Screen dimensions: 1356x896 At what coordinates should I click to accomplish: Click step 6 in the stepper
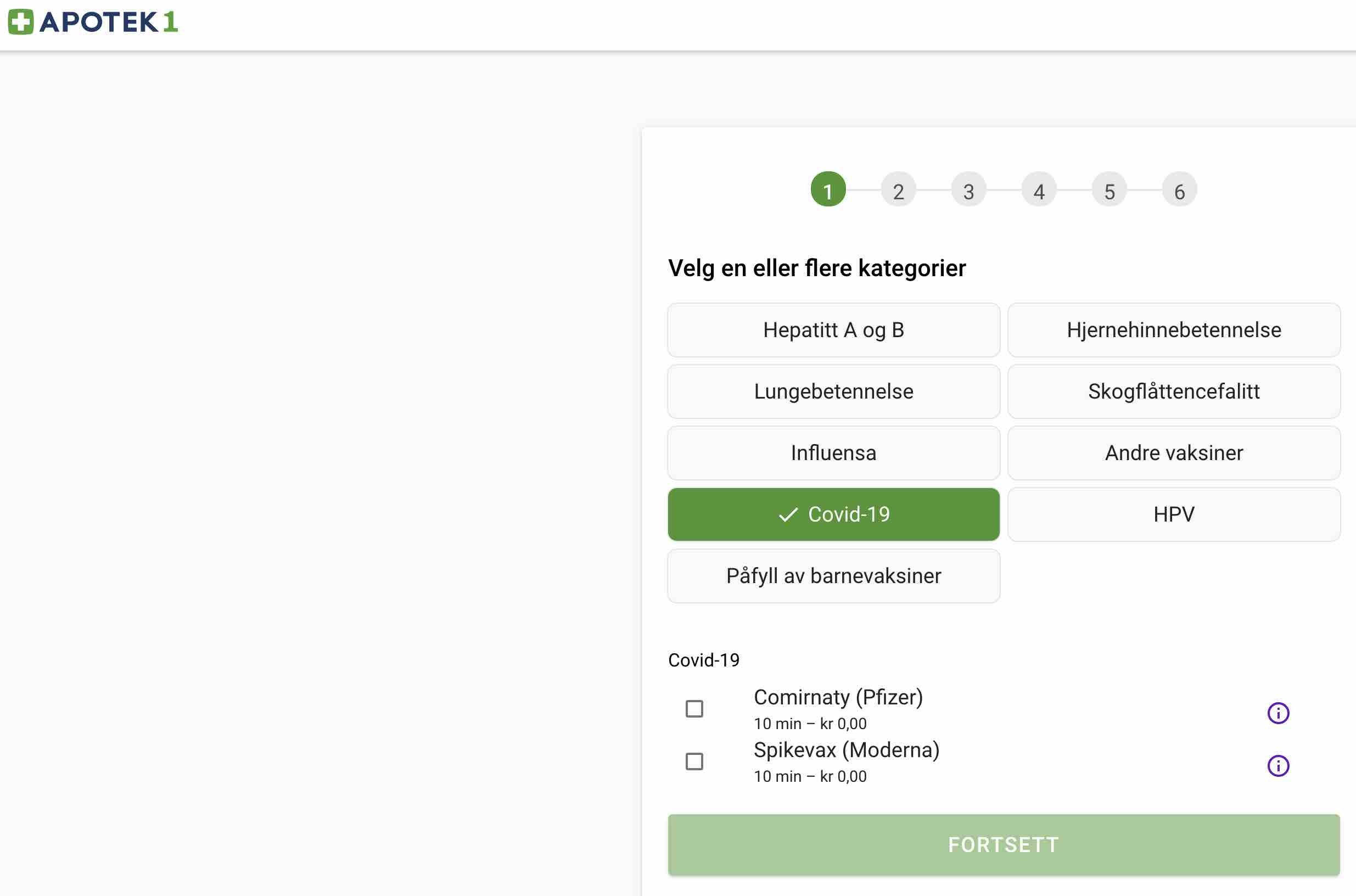1179,189
